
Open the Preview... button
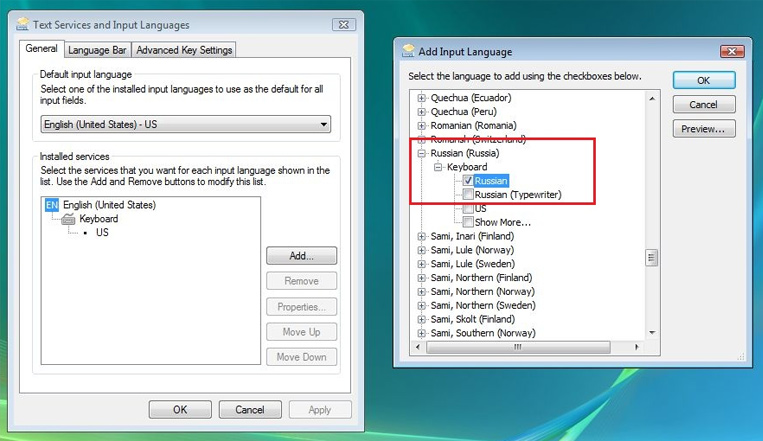(x=704, y=129)
